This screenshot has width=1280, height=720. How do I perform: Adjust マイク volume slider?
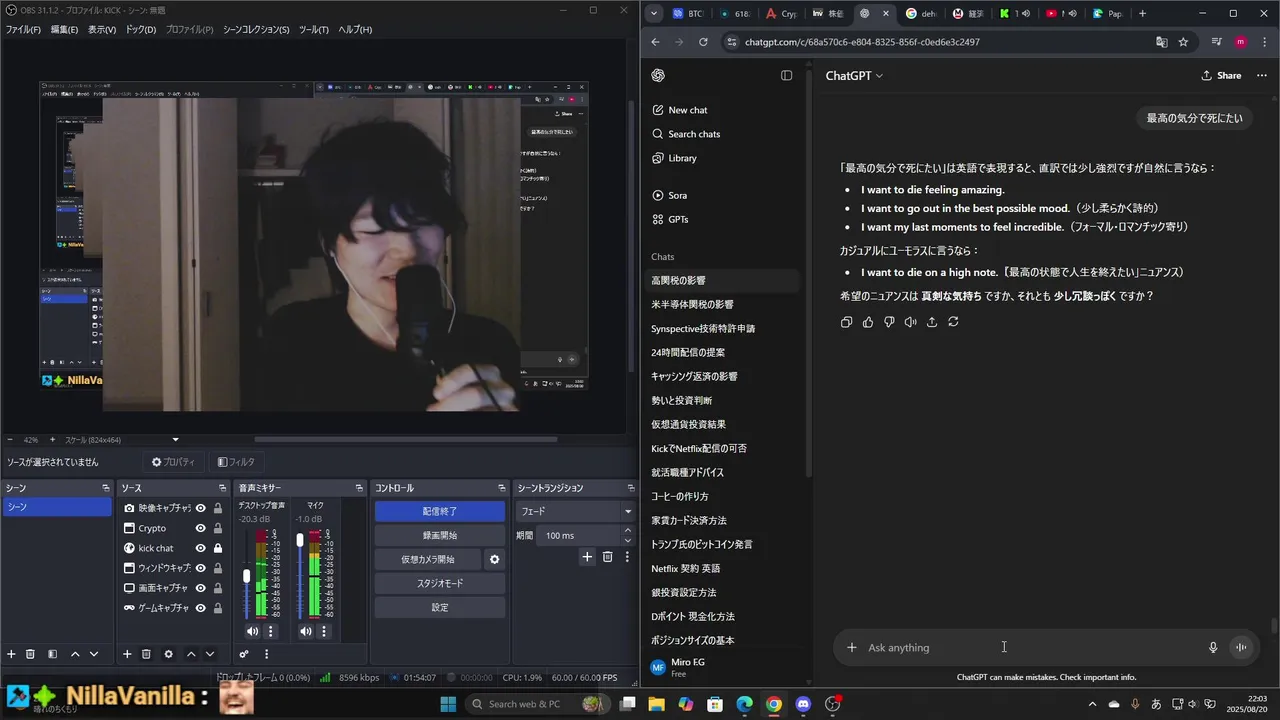pyautogui.click(x=300, y=540)
